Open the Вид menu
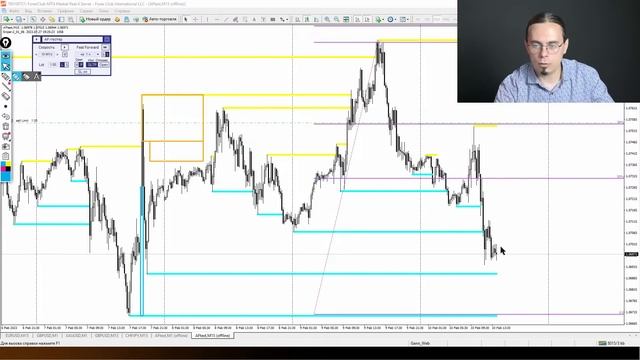 (x=29, y=11)
